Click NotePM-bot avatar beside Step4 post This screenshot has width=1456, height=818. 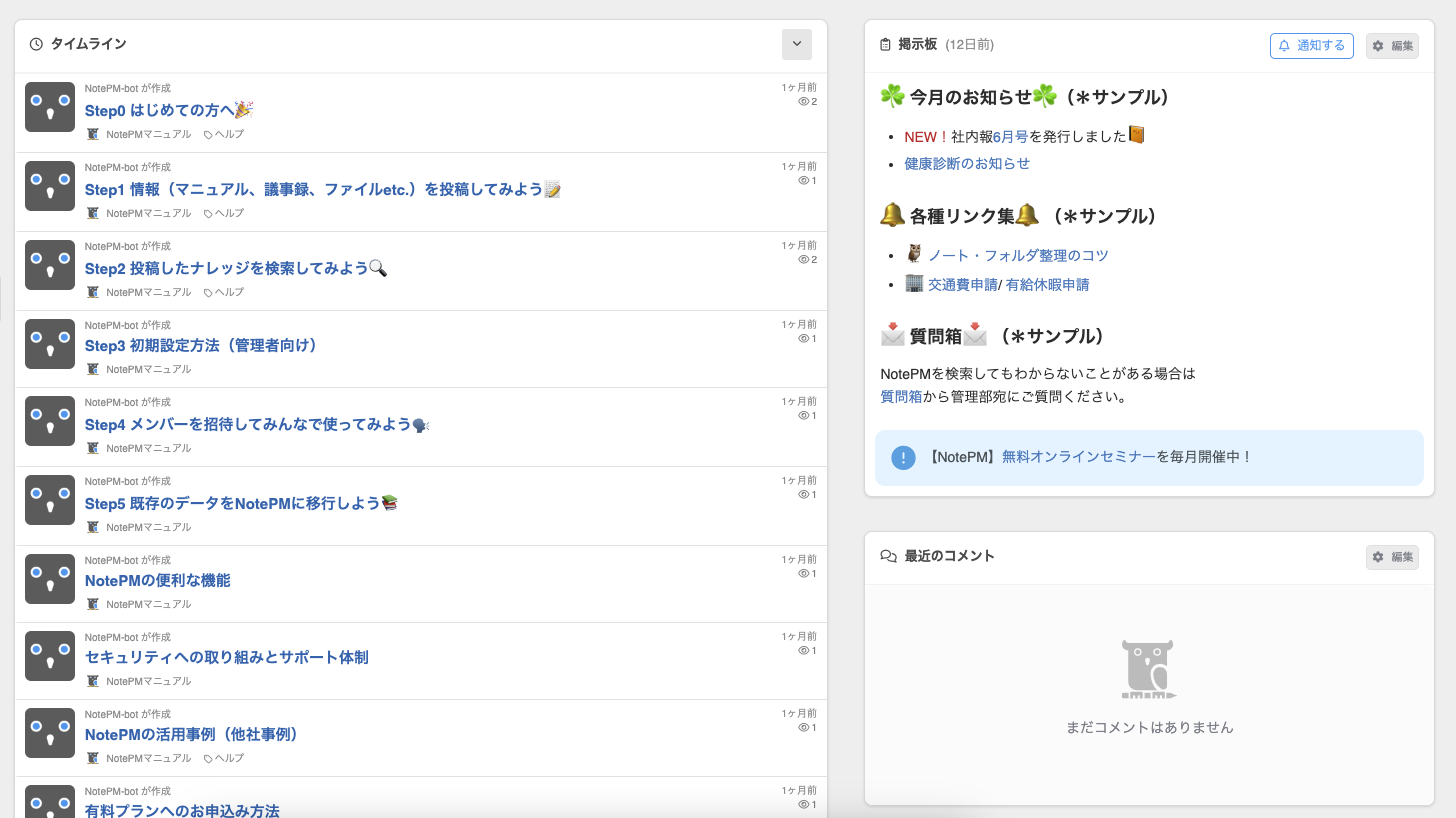pos(50,421)
